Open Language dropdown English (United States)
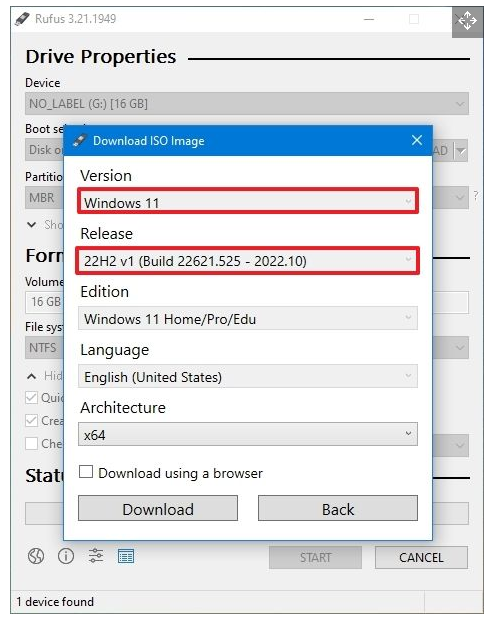The image size is (495, 629). [248, 376]
